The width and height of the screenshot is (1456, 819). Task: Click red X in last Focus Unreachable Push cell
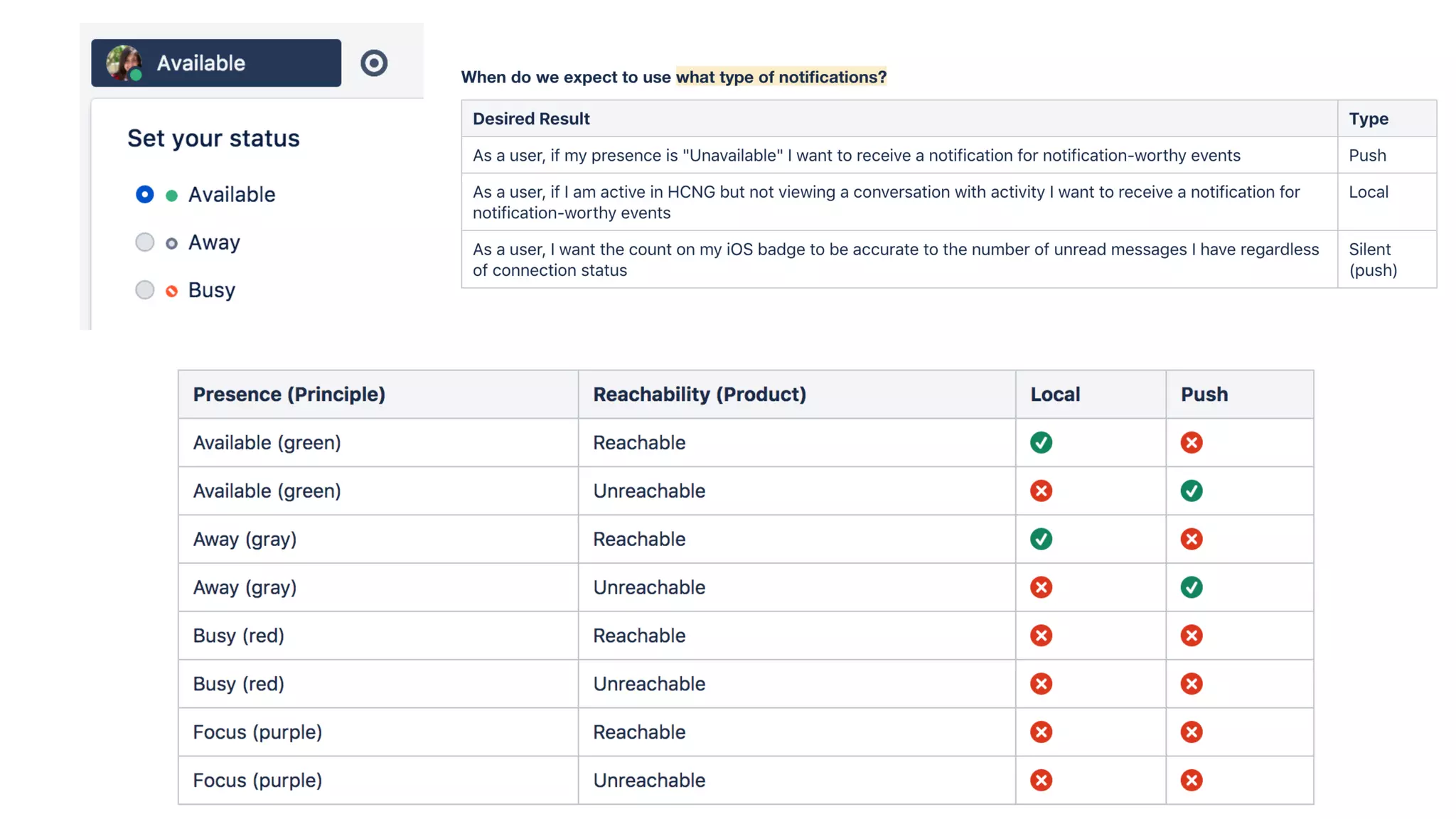1192,780
